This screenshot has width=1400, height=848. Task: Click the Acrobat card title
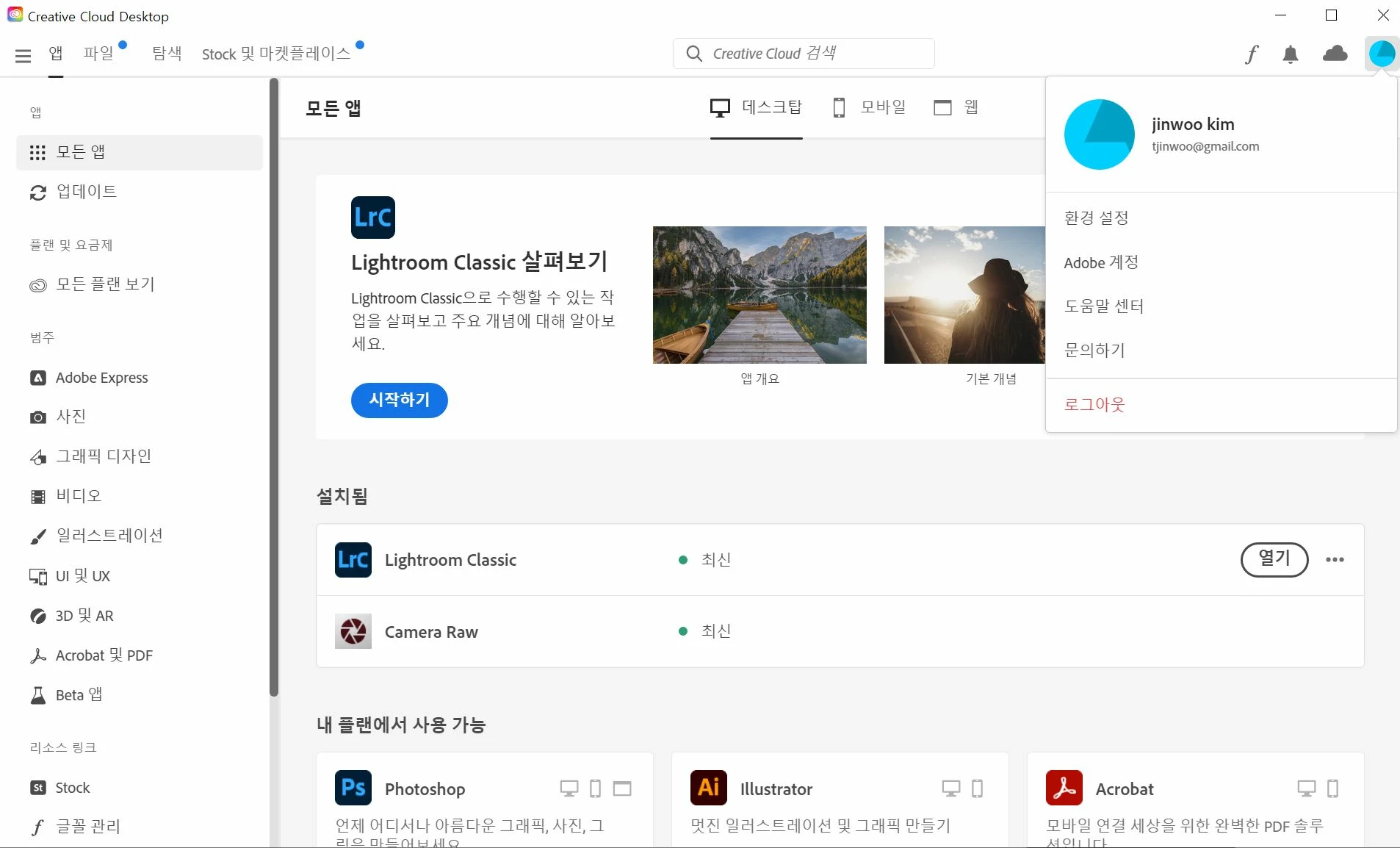tap(1124, 789)
